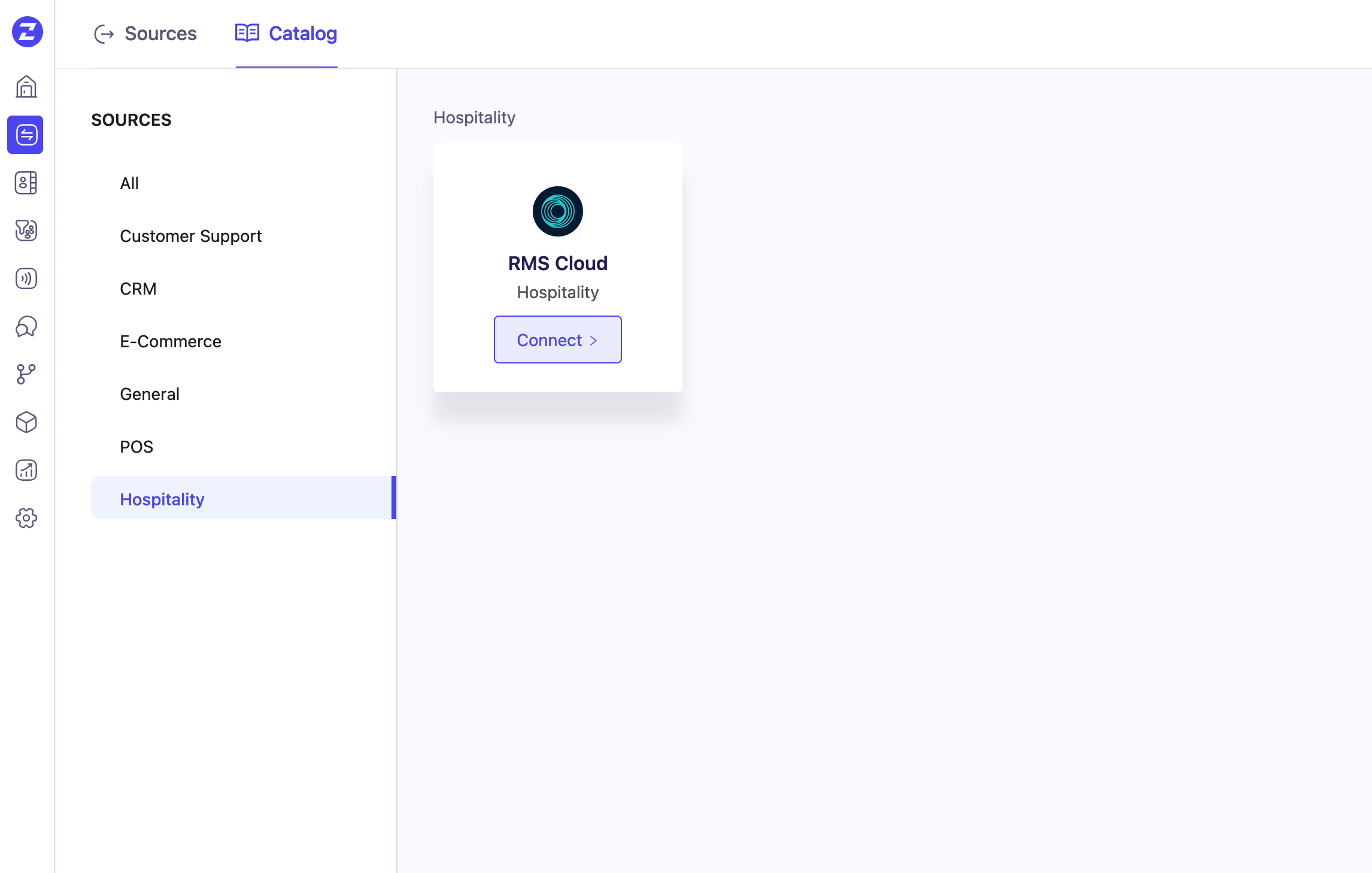Connect the RMS Cloud source
The image size is (1372, 873).
click(x=558, y=339)
